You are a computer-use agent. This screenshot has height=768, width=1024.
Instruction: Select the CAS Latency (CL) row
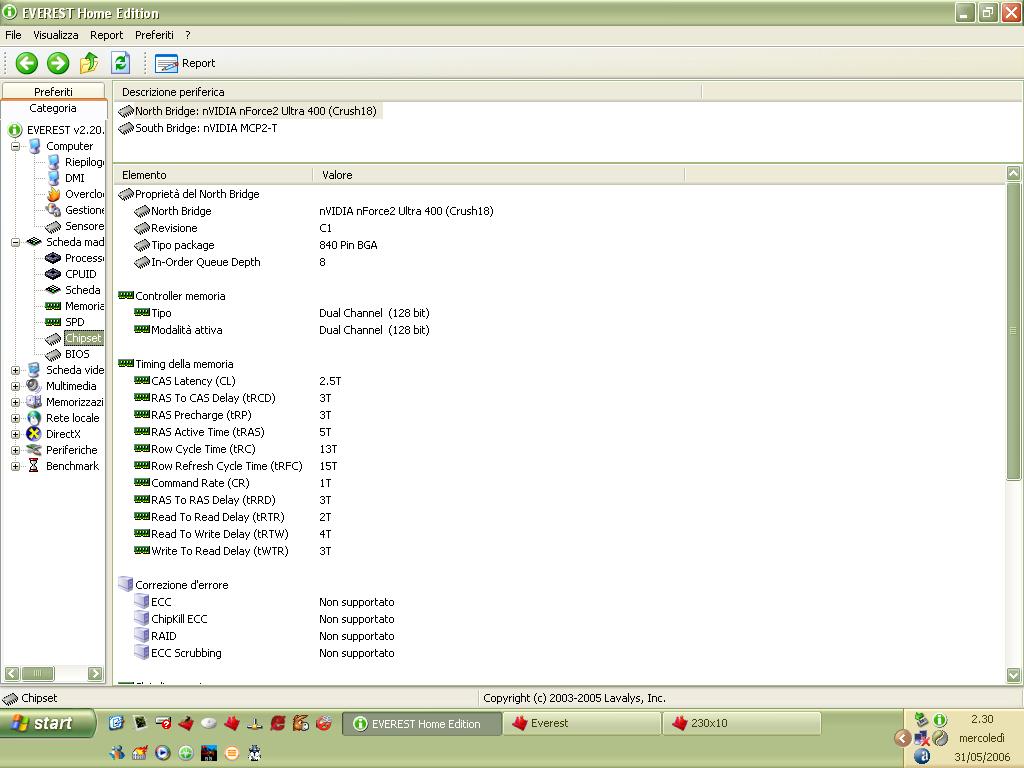pos(238,381)
